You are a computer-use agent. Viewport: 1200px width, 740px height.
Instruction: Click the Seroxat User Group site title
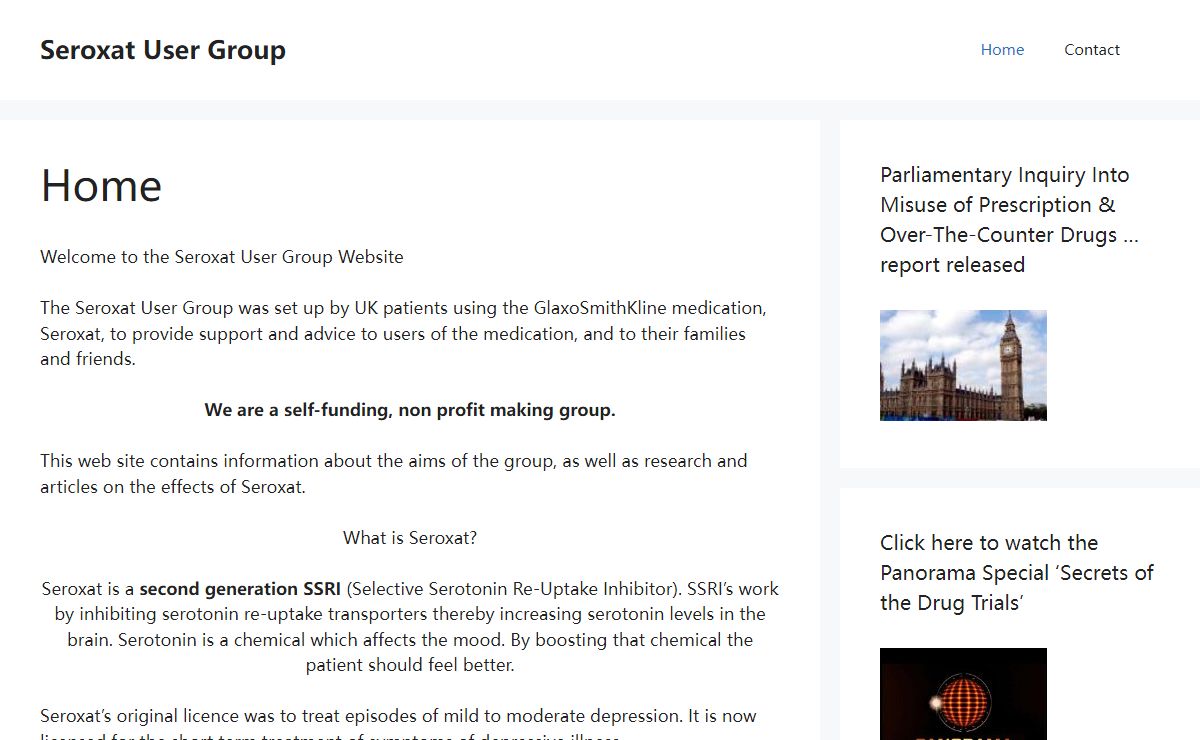point(163,50)
